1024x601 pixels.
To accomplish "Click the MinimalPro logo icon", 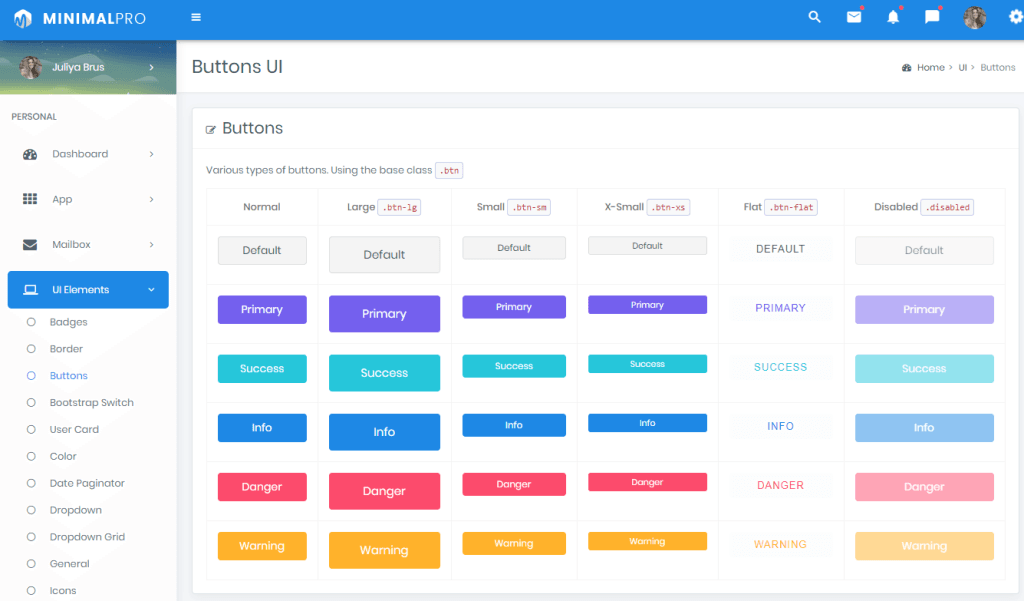I will tap(23, 18).
